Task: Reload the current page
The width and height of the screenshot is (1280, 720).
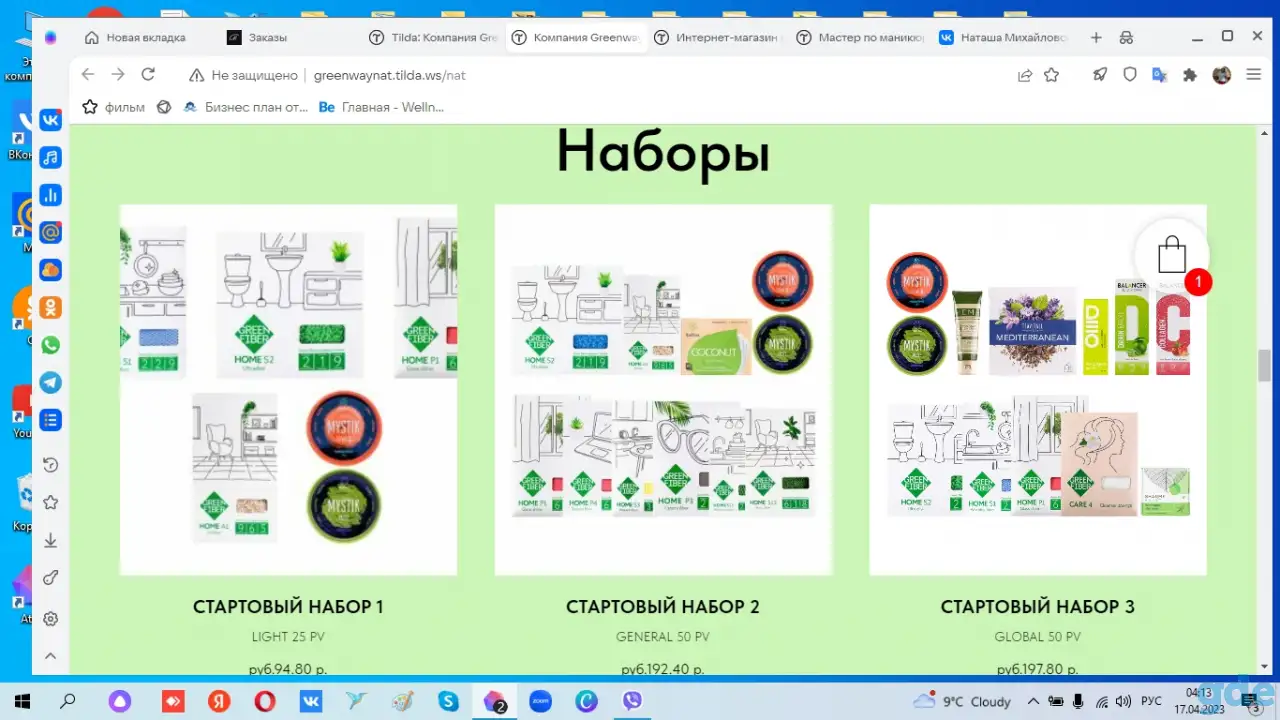Action: point(148,75)
